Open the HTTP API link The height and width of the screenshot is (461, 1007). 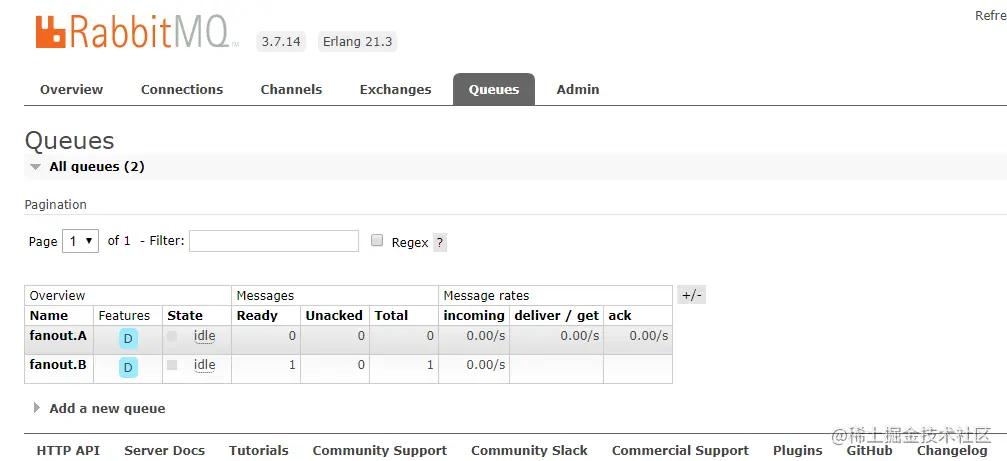click(x=68, y=451)
